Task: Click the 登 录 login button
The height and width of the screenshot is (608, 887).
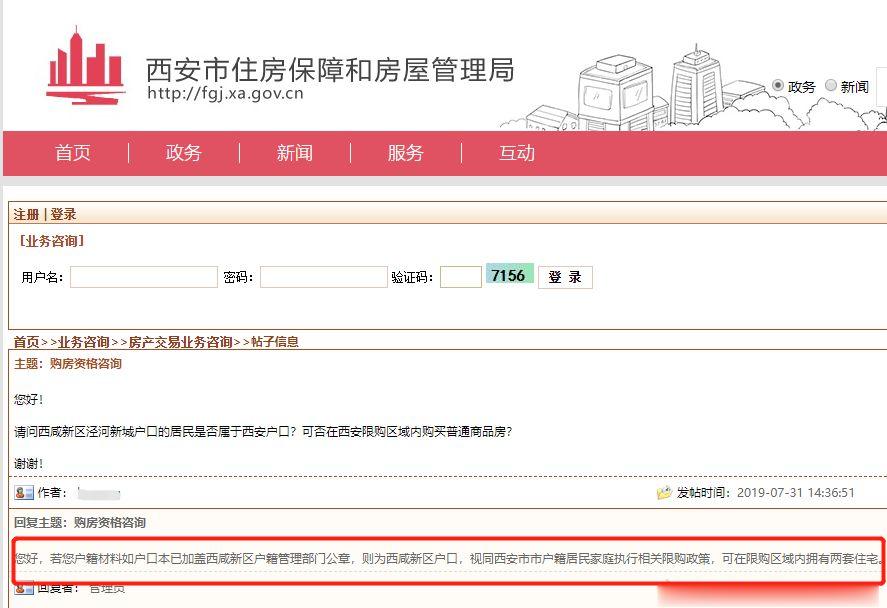Action: point(565,276)
